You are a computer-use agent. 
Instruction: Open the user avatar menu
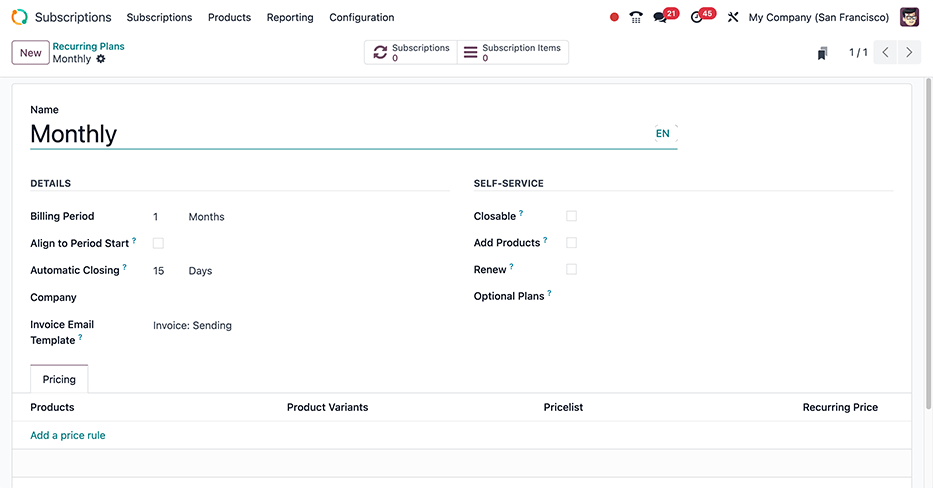[x=909, y=17]
